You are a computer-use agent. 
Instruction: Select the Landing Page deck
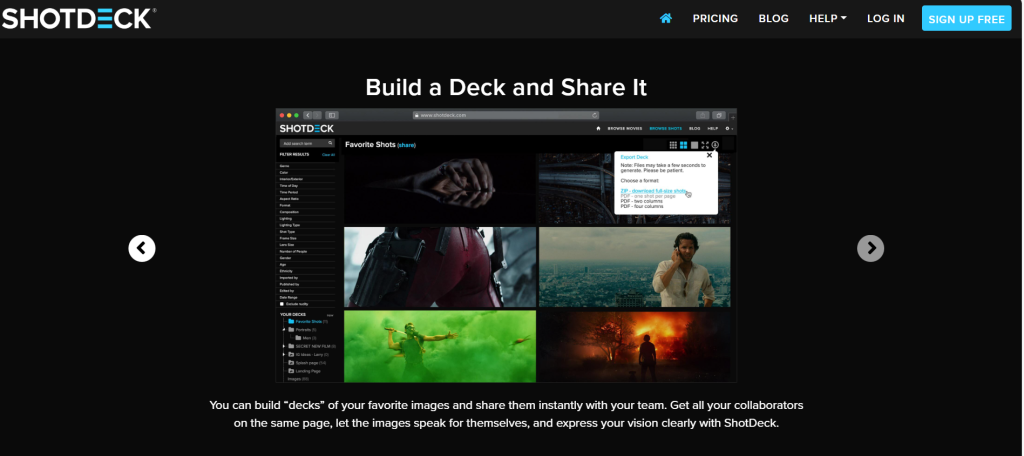coord(304,371)
